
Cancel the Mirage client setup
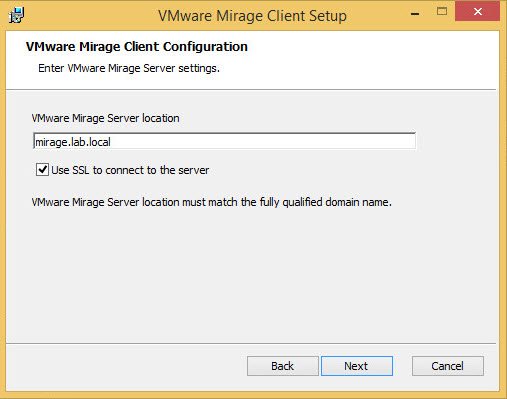(448, 366)
